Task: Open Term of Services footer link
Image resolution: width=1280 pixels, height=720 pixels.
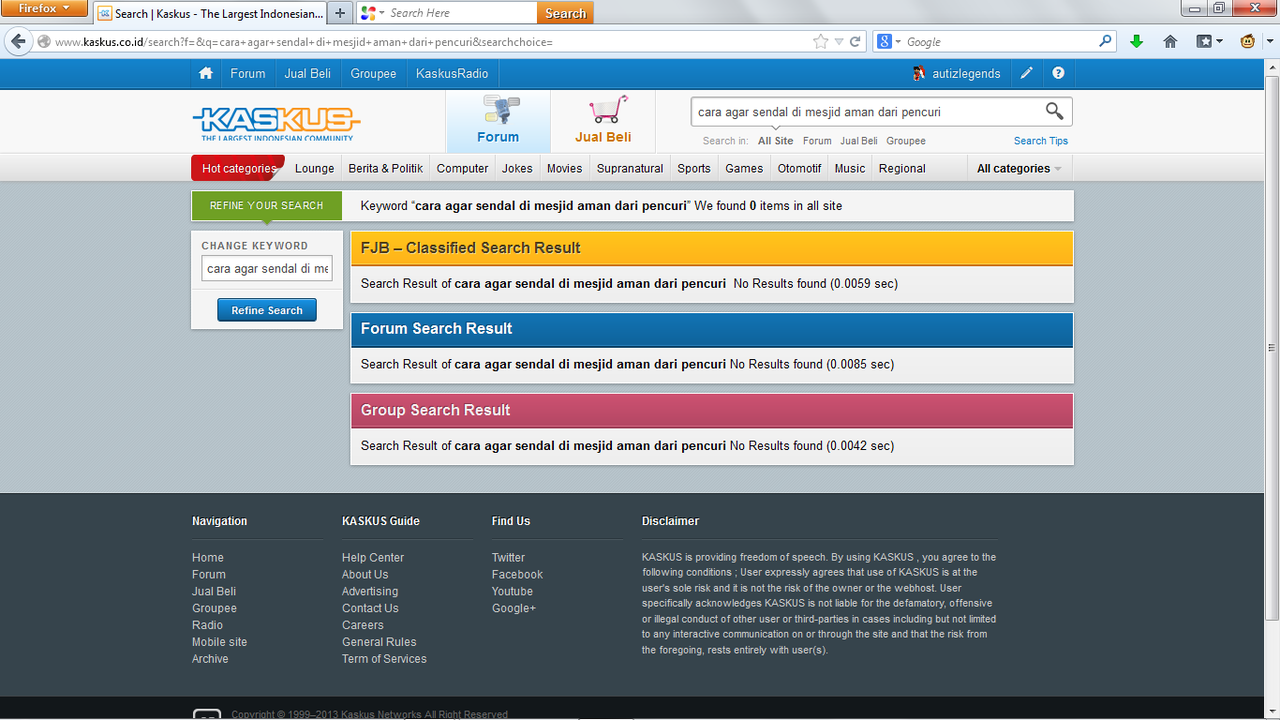Action: [384, 659]
